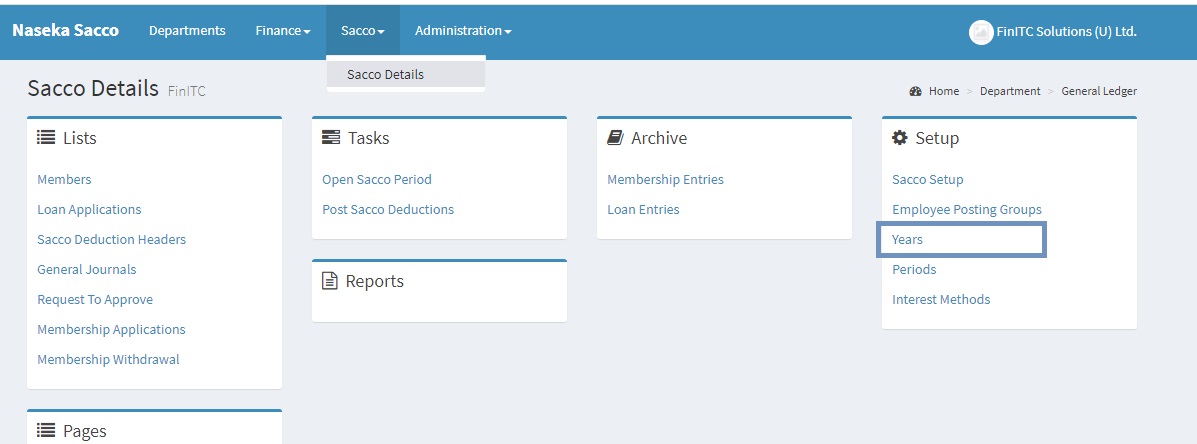Click the dashboard icon beside Home breadcrumb
This screenshot has width=1197, height=444.
[915, 91]
